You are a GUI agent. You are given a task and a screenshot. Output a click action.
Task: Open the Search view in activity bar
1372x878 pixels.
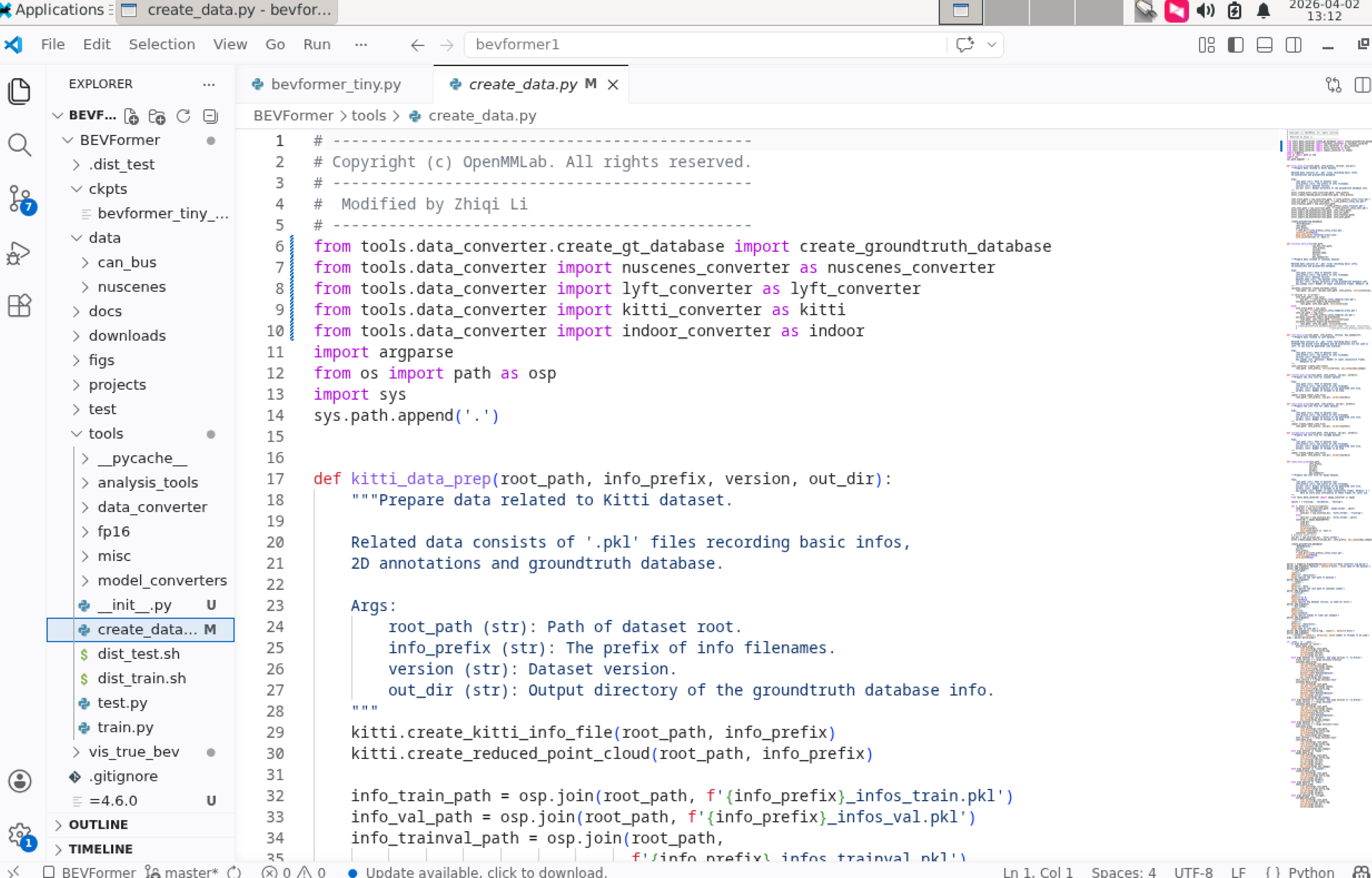(x=20, y=145)
